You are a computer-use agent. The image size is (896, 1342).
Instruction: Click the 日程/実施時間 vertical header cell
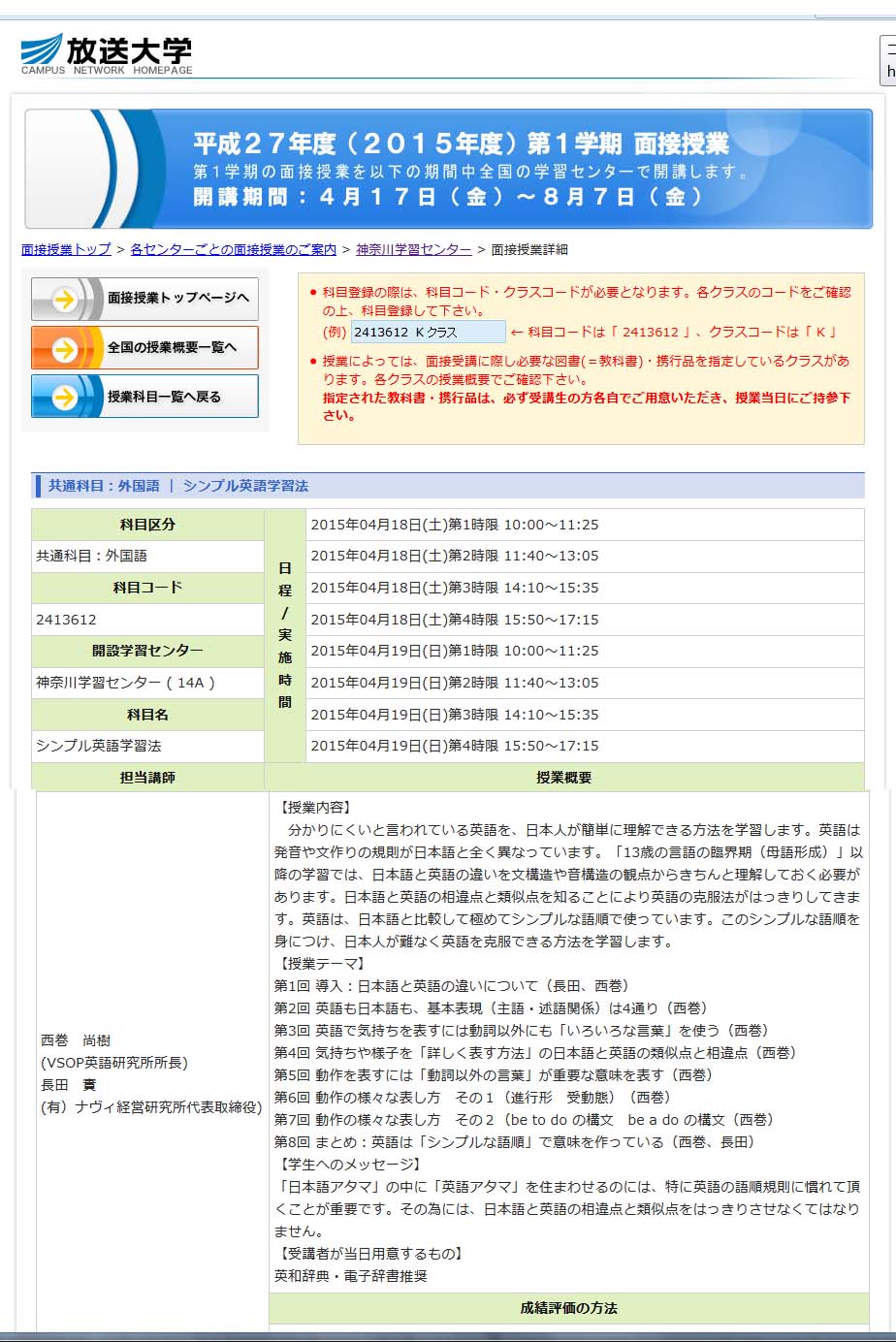click(285, 634)
